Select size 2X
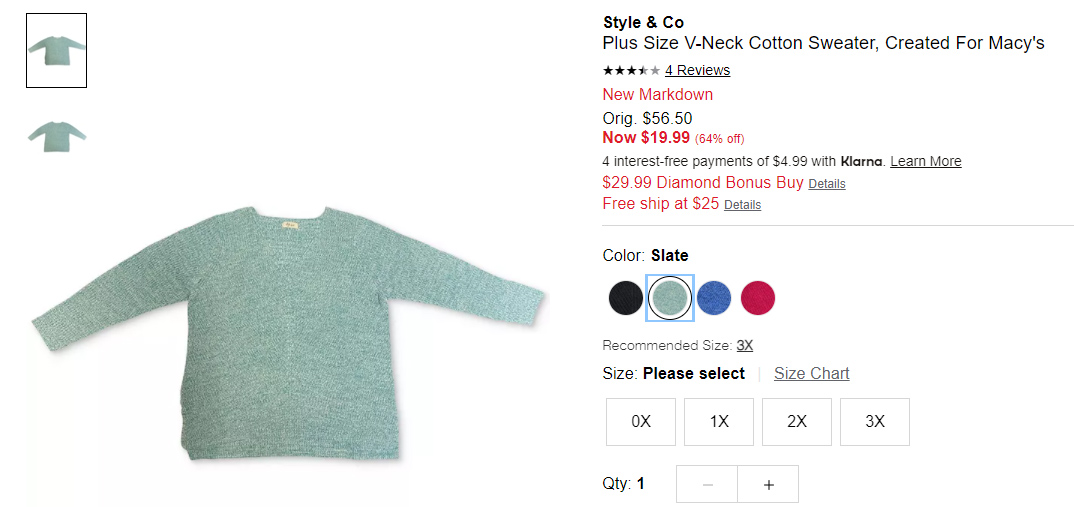The image size is (1074, 507). [797, 421]
